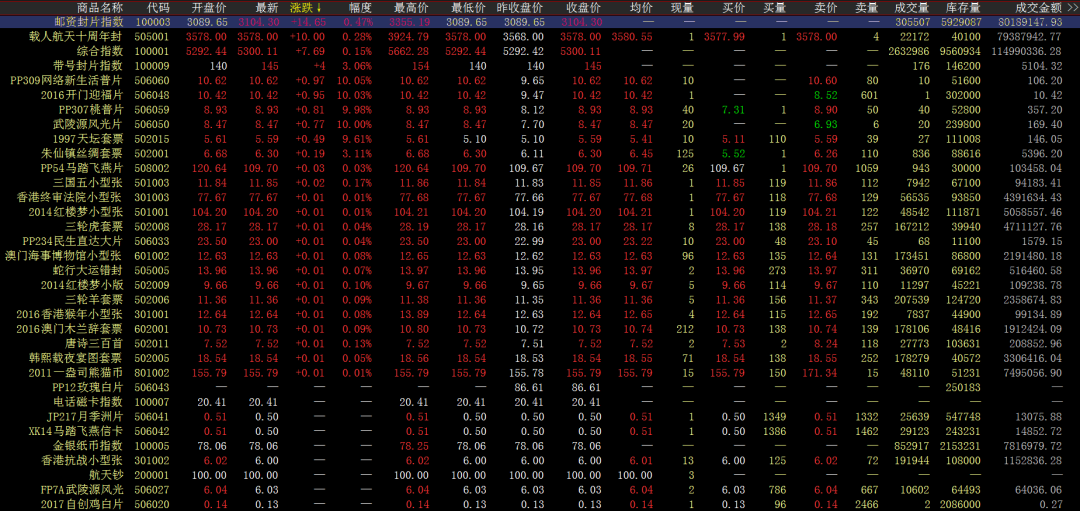Select the 三国五小型张 row
This screenshot has width=1080, height=511.
[540, 183]
